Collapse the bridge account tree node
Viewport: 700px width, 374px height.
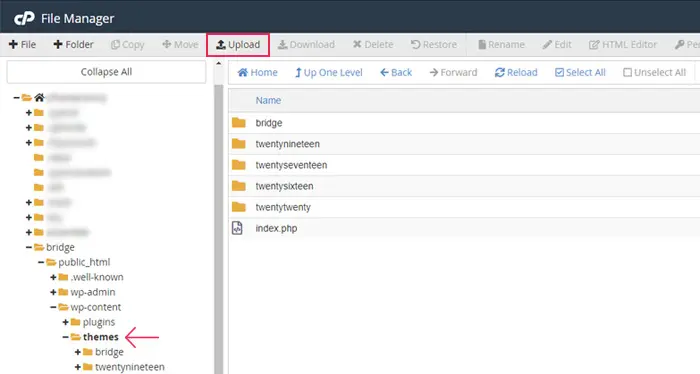(29, 247)
